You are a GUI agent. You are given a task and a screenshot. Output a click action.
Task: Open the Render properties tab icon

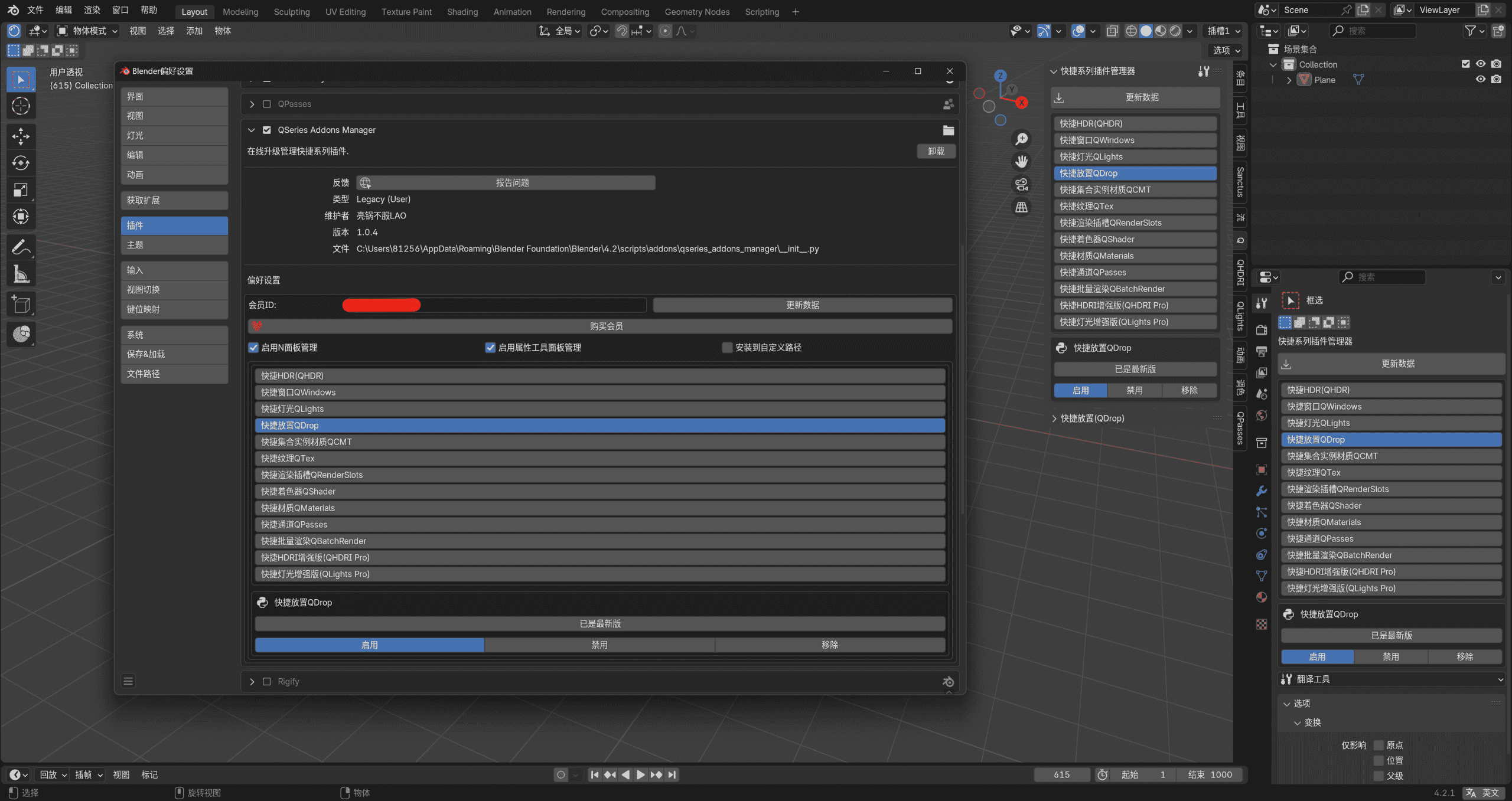point(1262,330)
